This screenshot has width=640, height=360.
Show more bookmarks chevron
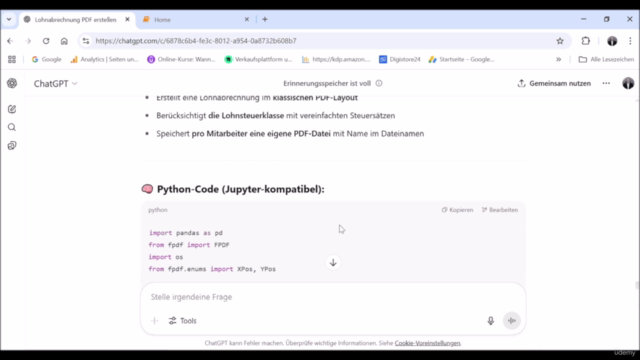click(x=558, y=59)
